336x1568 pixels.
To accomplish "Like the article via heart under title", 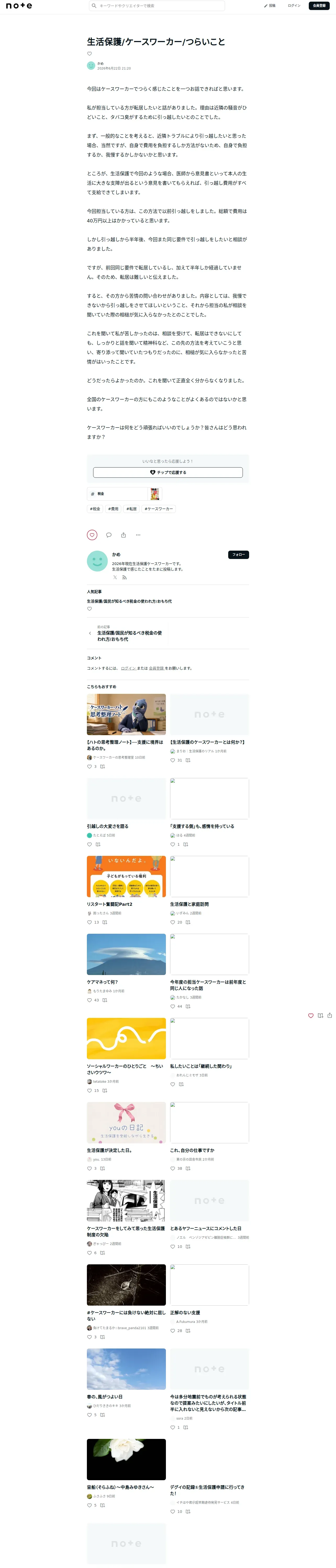I will (x=90, y=54).
